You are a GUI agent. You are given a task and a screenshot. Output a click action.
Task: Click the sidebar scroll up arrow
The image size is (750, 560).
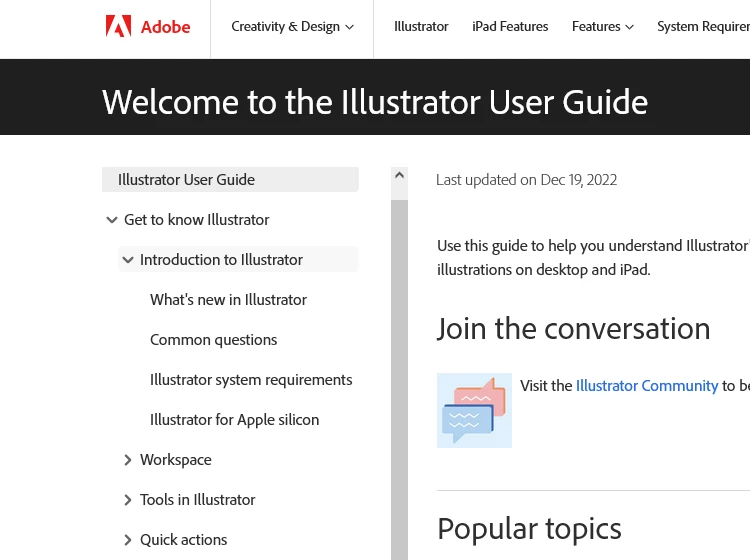coord(399,176)
